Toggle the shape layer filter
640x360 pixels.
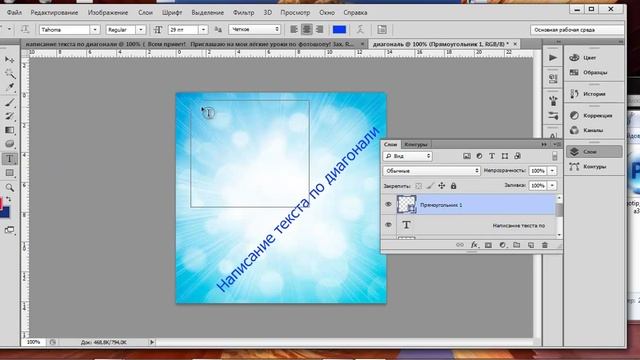505,156
